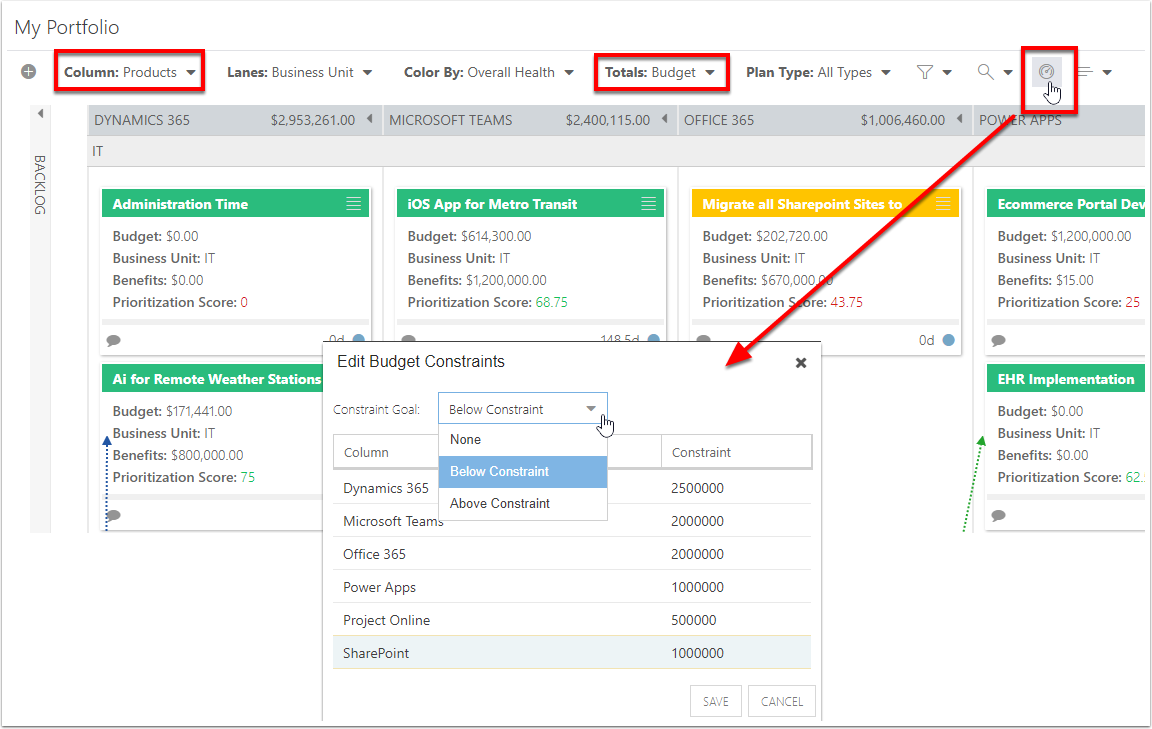The image size is (1152, 729).
Task: Click the Save button
Action: click(x=716, y=701)
